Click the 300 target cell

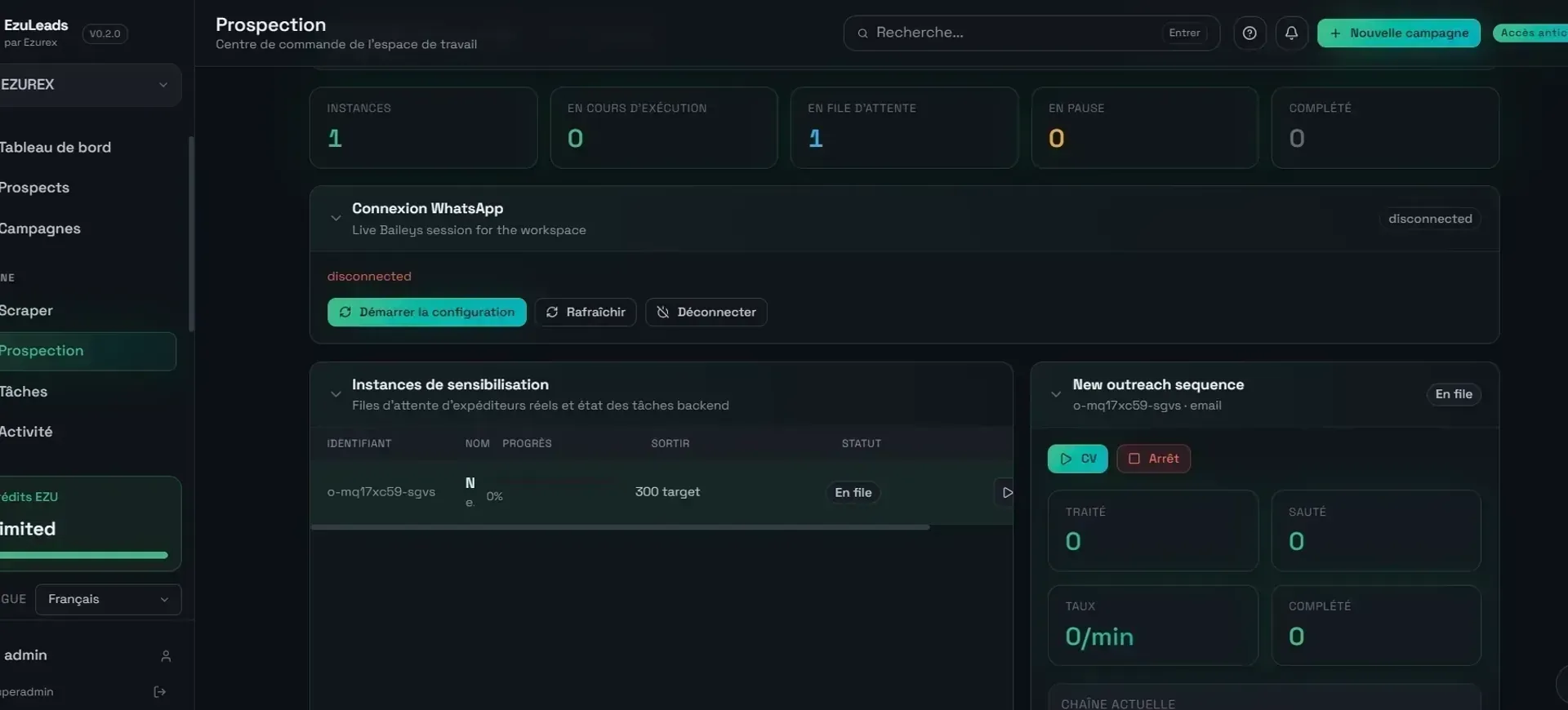click(x=667, y=492)
